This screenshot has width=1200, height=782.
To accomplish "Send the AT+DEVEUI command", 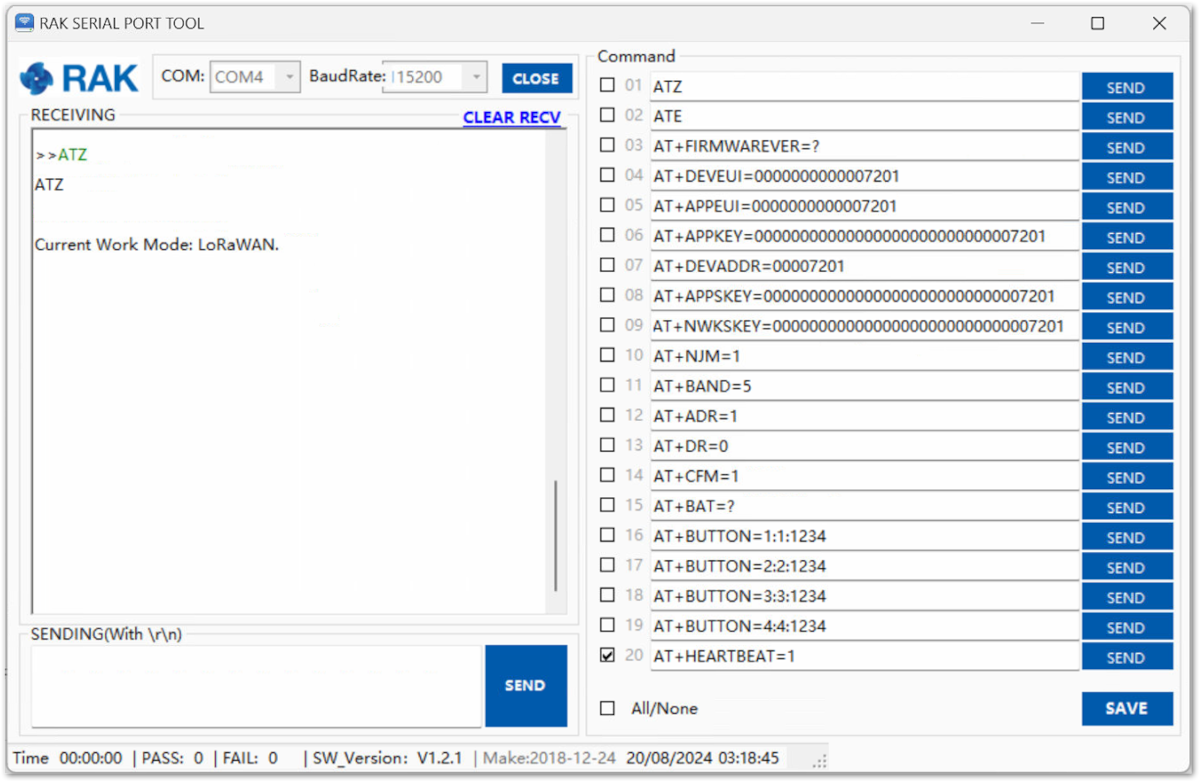I will [1127, 177].
